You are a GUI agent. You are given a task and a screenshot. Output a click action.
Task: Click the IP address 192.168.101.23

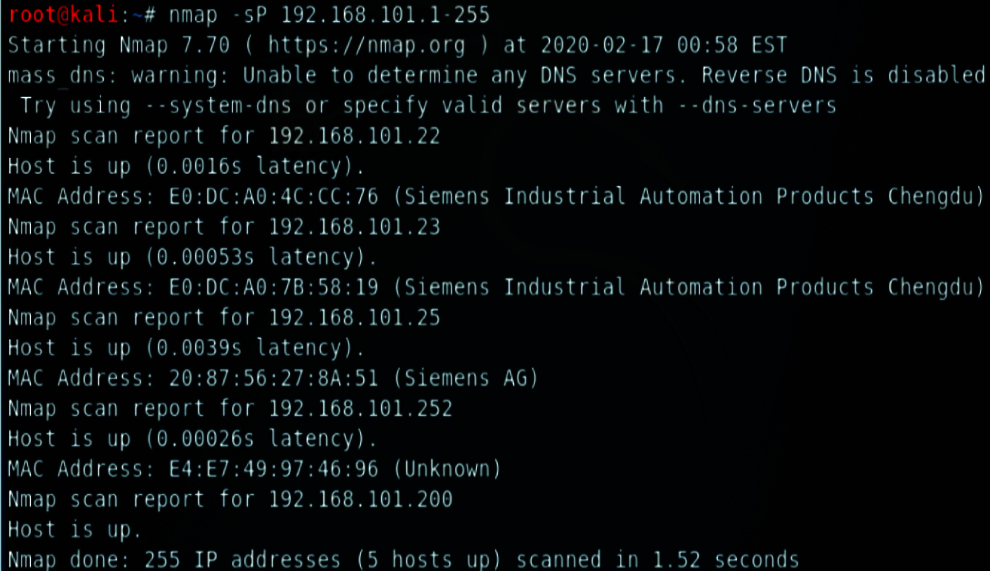(x=353, y=226)
